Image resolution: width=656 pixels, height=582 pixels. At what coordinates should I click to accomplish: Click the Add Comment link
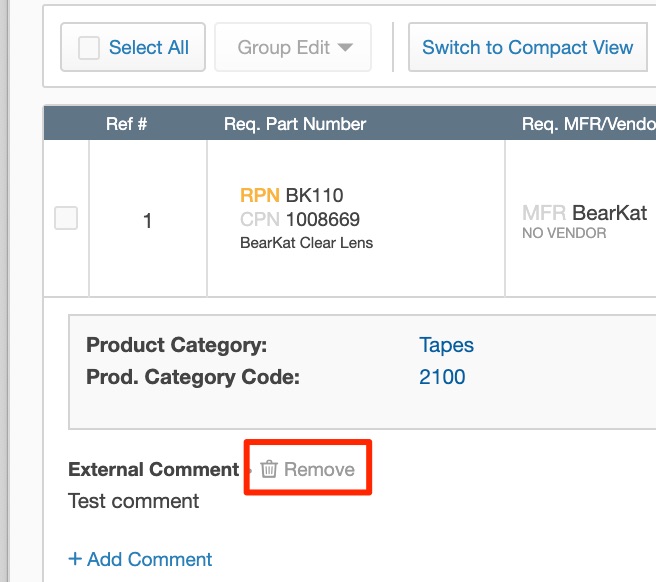[149, 559]
